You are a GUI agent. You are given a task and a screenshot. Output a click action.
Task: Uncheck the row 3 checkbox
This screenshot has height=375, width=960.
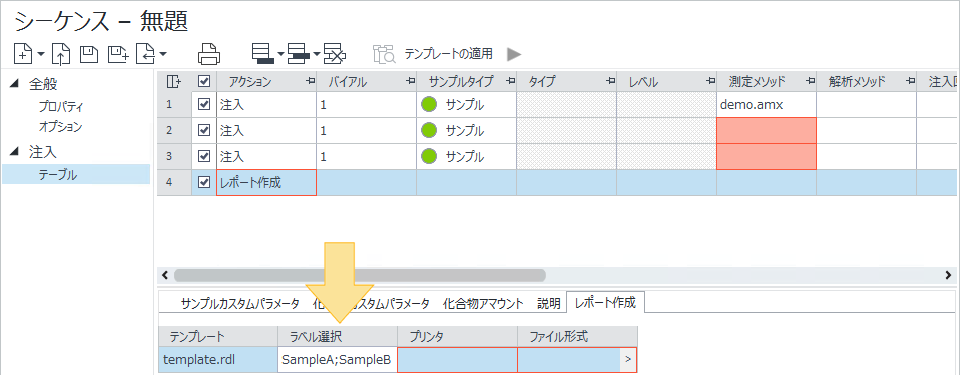click(204, 156)
